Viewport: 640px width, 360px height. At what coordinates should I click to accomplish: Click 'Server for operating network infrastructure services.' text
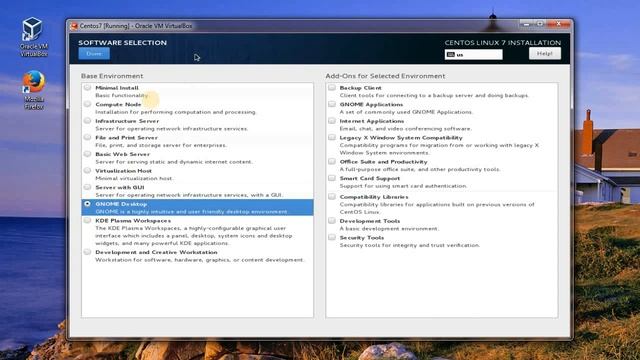(171, 129)
